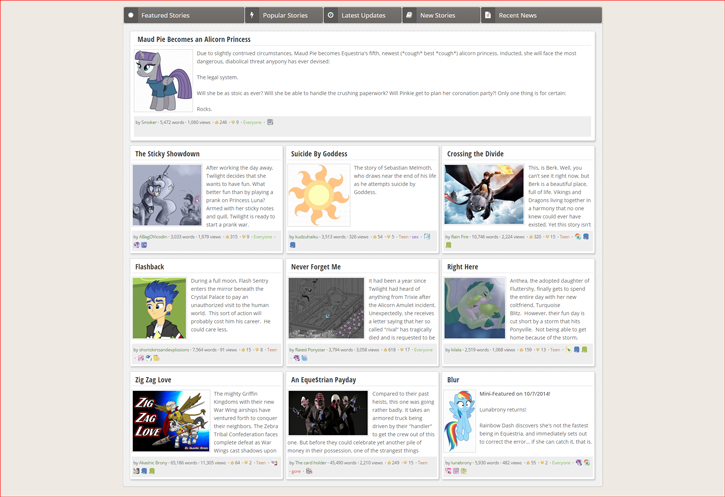This screenshot has width=725, height=497.
Task: Click the thumbs-down icon for Maud Pie story
Action: tap(233, 123)
